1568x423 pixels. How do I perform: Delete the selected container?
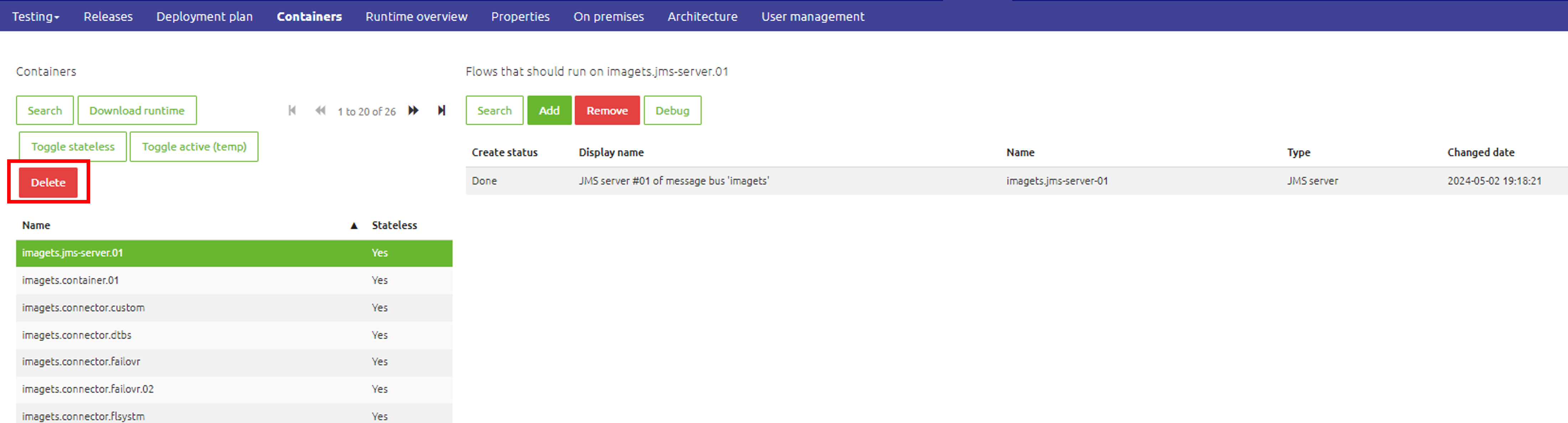(48, 182)
